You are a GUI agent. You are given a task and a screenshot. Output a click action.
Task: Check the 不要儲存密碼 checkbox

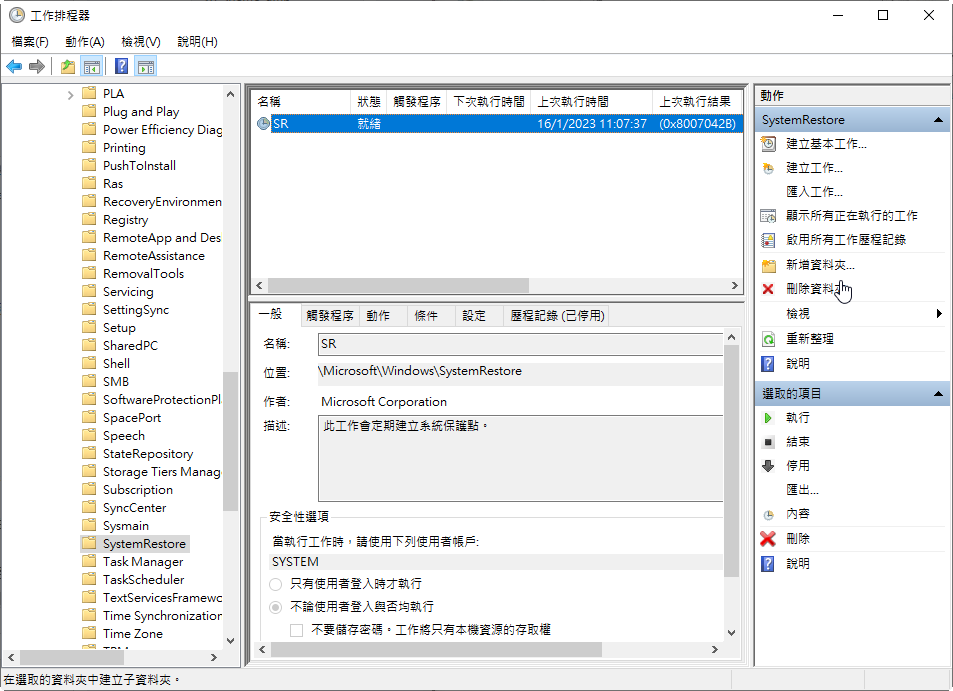pos(297,630)
